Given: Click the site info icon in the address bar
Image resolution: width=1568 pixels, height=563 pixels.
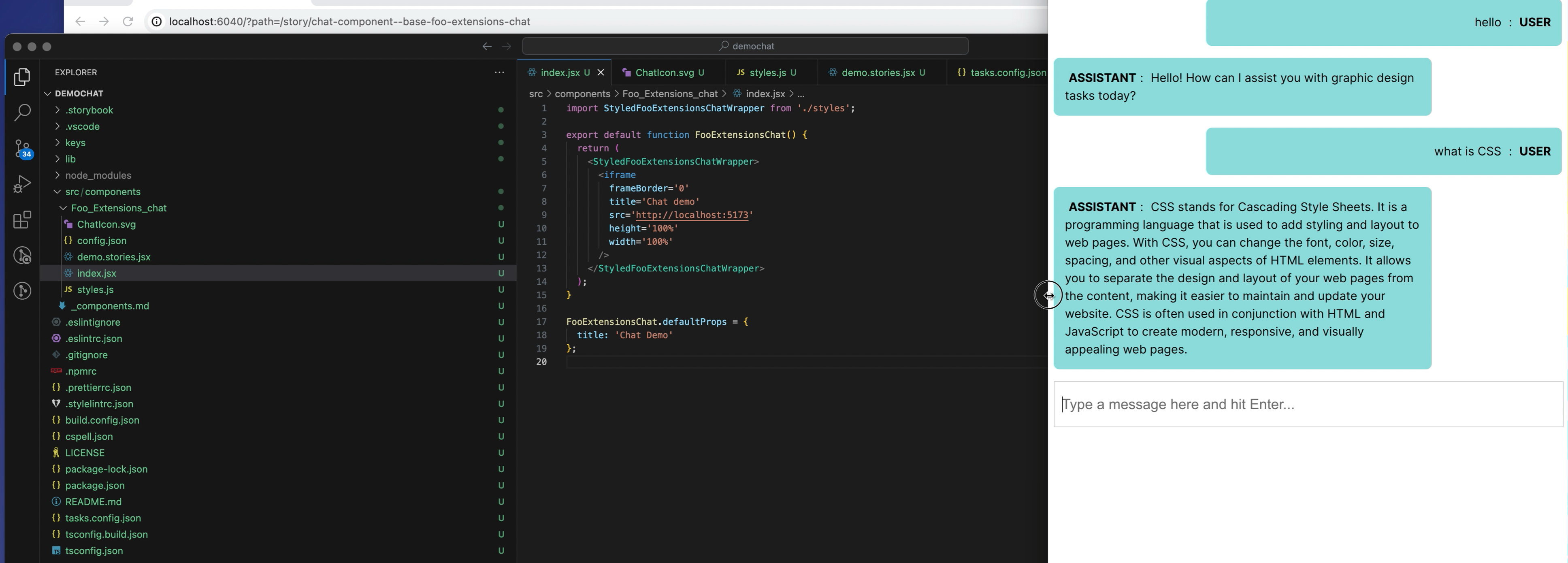Looking at the screenshot, I should click(x=156, y=21).
